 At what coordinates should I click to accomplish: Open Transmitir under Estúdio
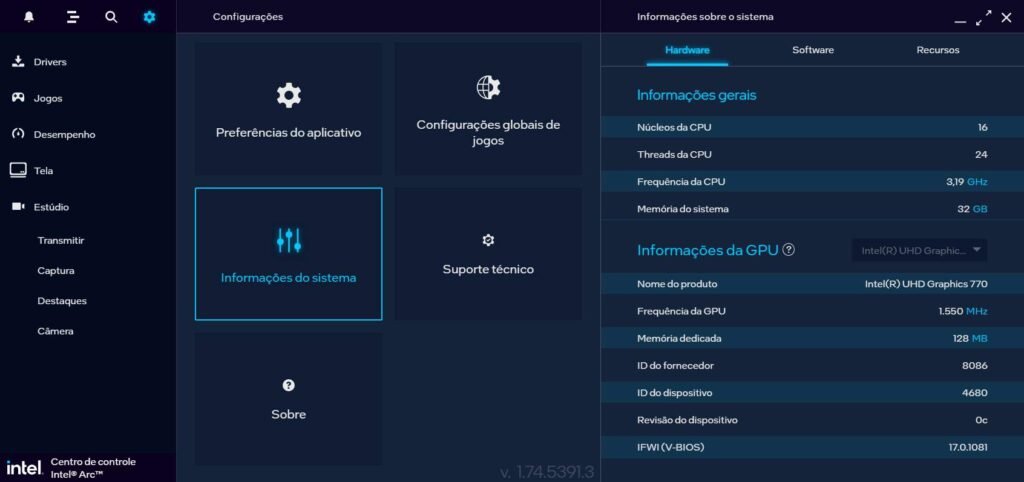(60, 240)
